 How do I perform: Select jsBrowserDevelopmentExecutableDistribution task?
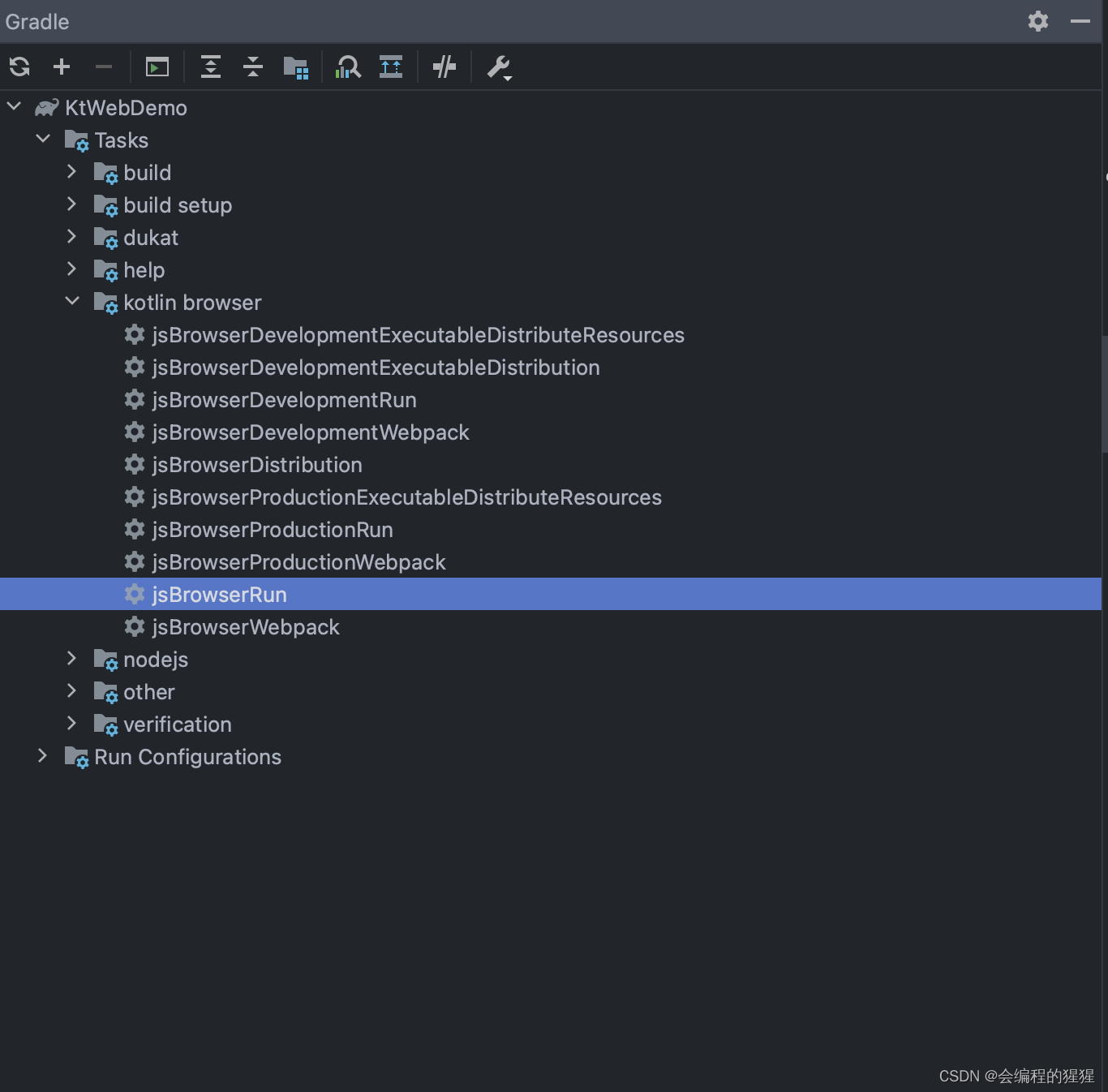tap(376, 368)
